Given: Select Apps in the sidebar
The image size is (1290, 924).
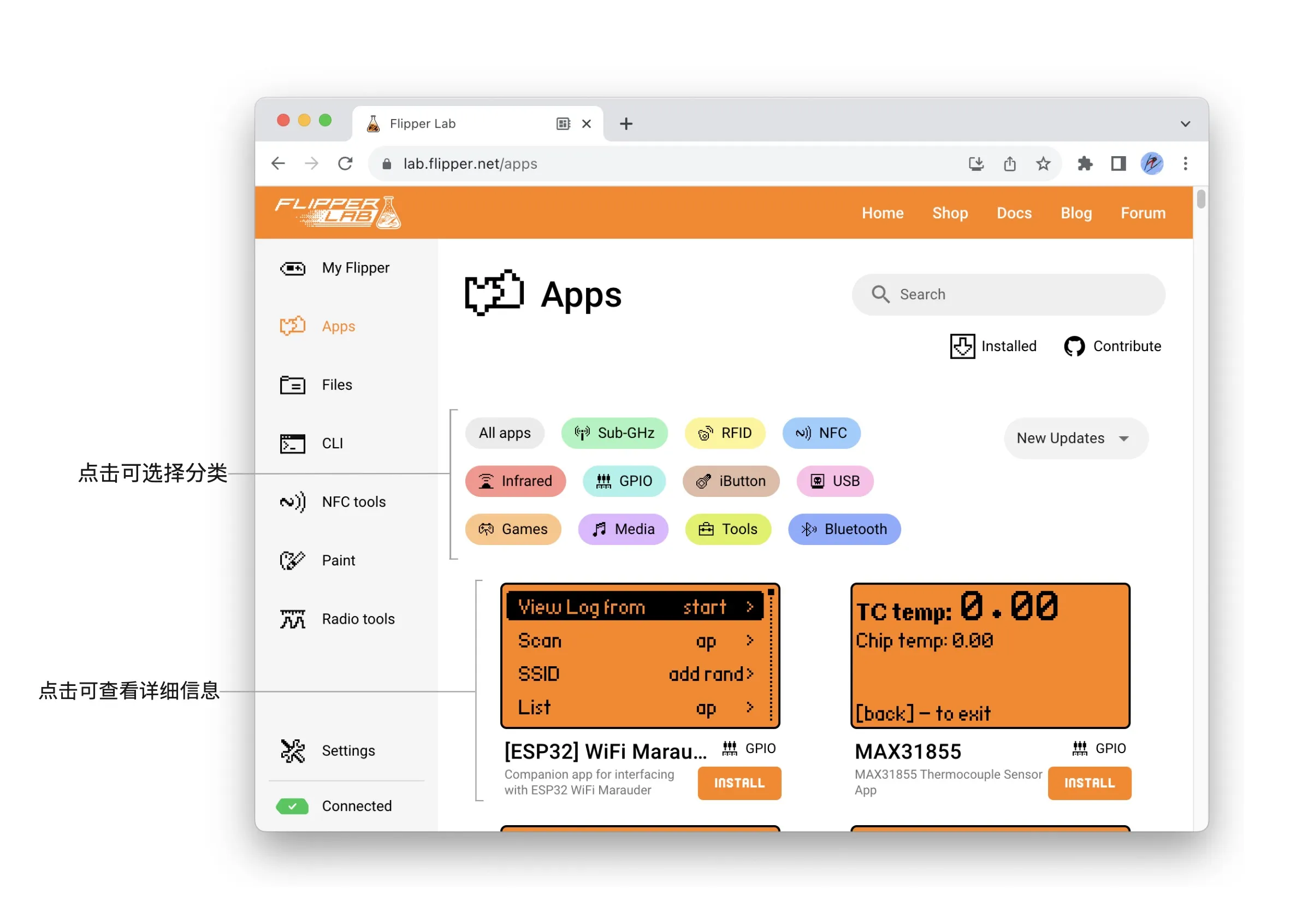Looking at the screenshot, I should [x=317, y=327].
